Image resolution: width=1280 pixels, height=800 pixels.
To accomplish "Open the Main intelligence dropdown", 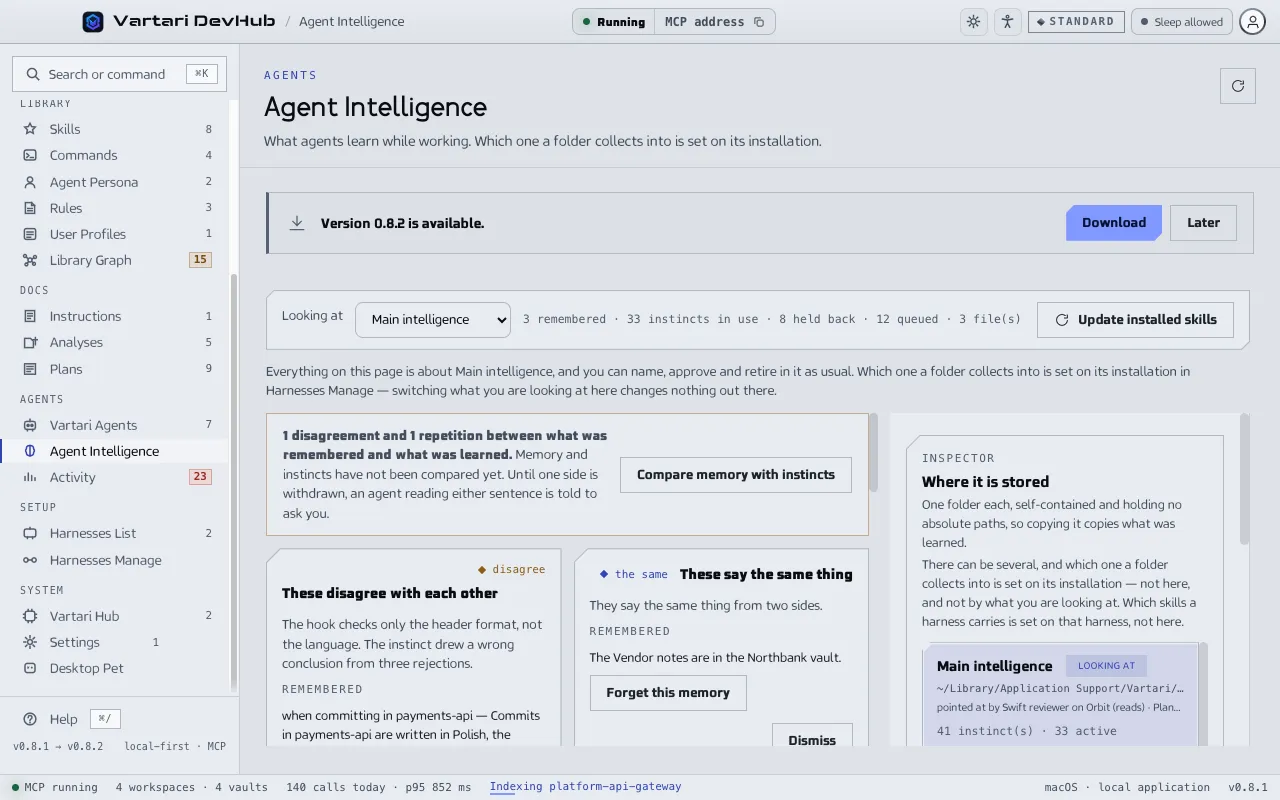I will coord(433,320).
